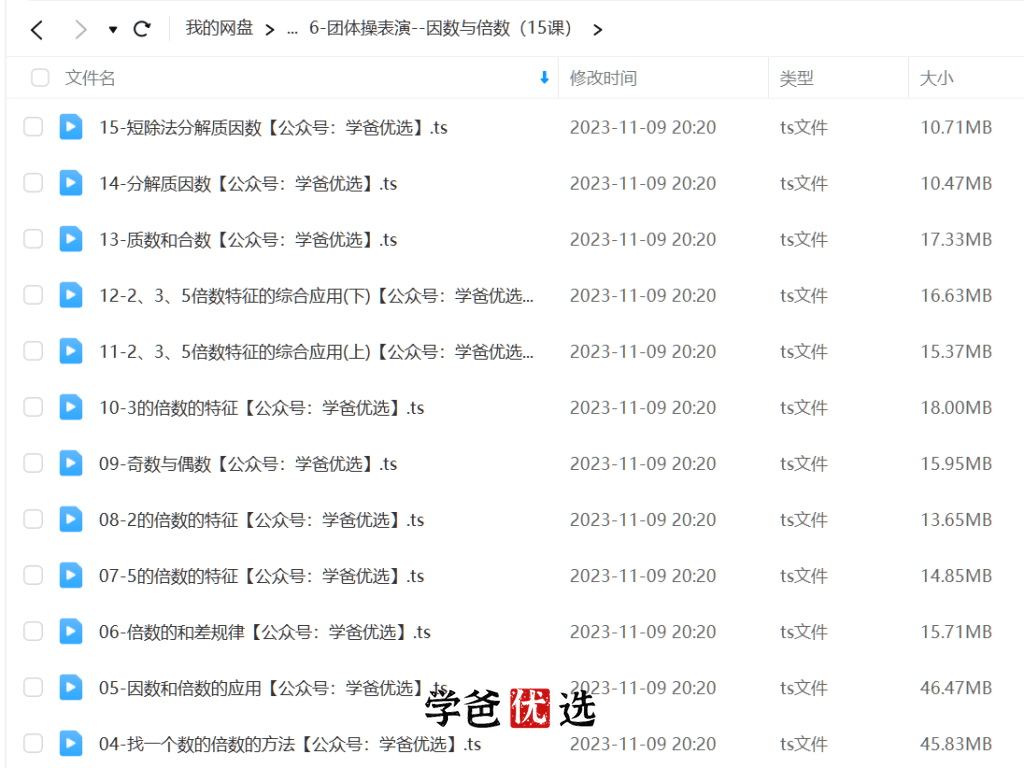Click video icon of 09-奇数与偶数

tap(71, 464)
